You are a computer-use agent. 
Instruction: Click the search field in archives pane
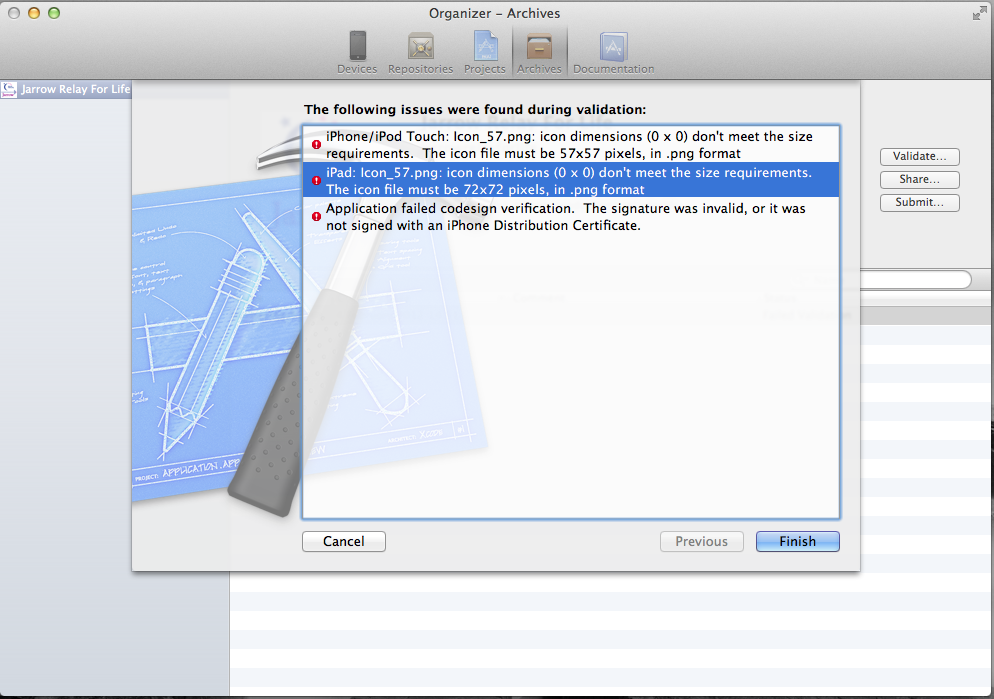915,279
